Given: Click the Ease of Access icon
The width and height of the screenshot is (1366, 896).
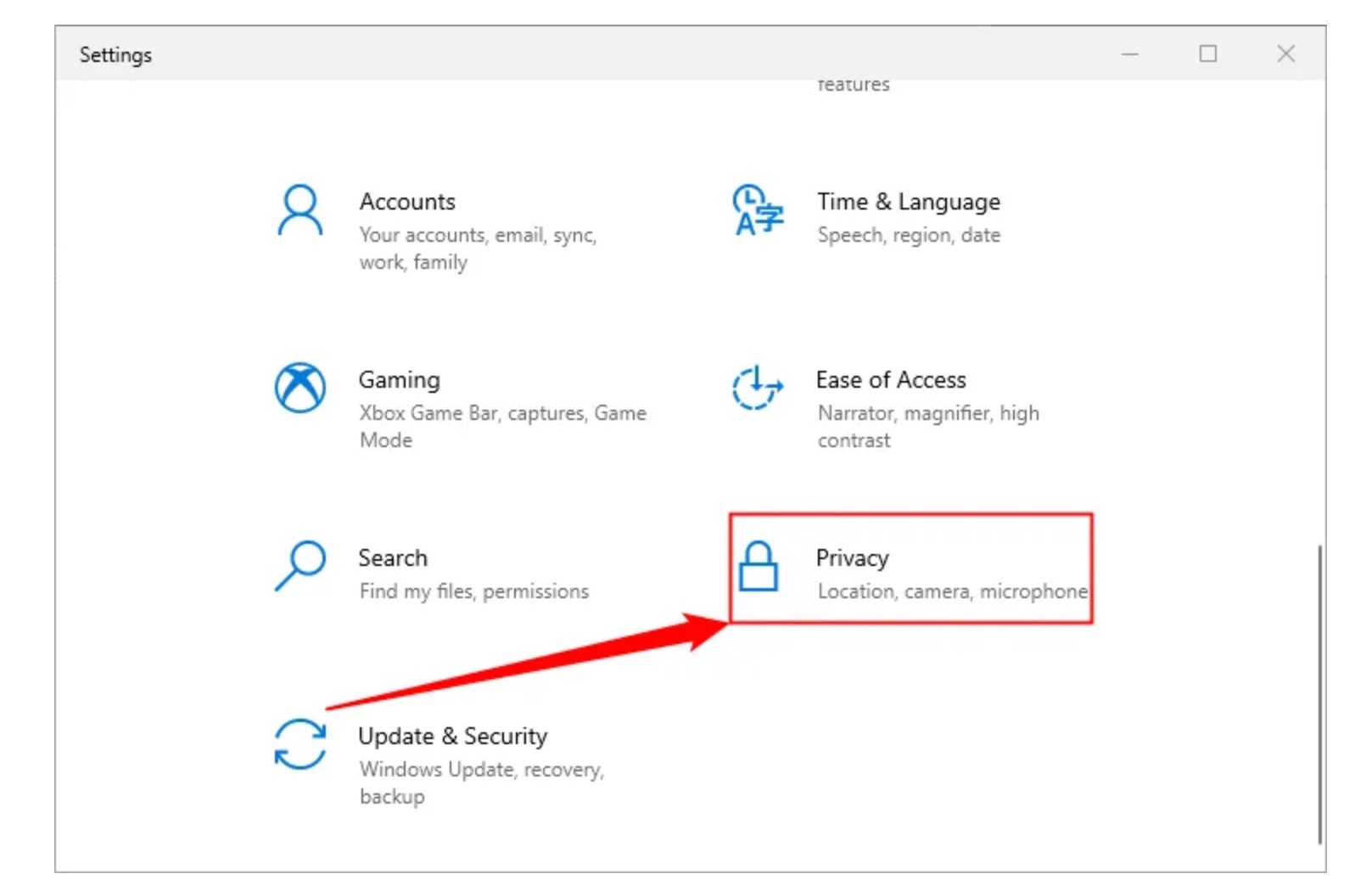Looking at the screenshot, I should [758, 388].
